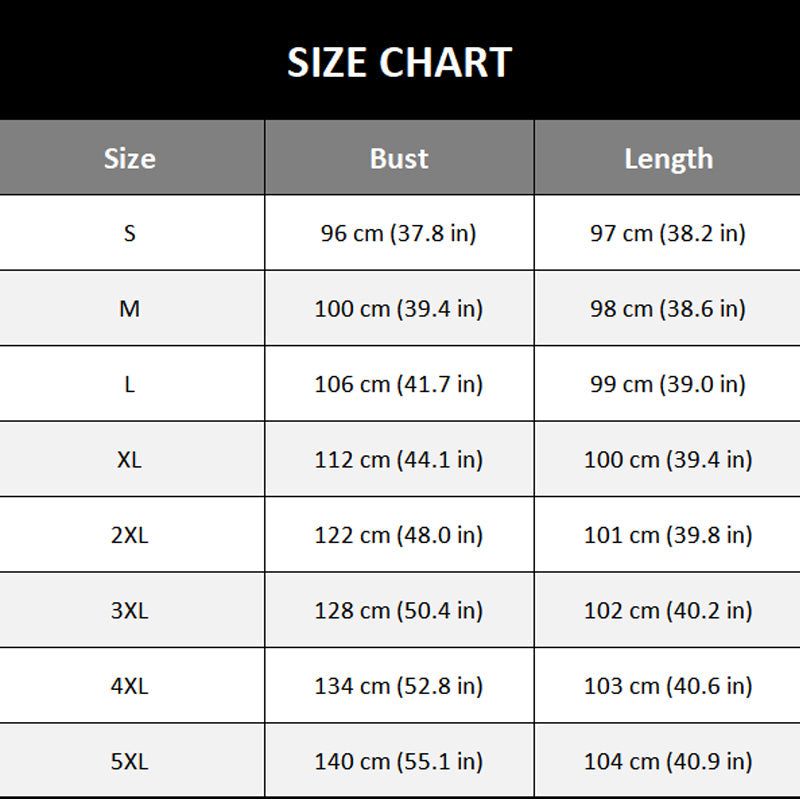
Task: Click the 2XL size cell
Action: (130, 535)
